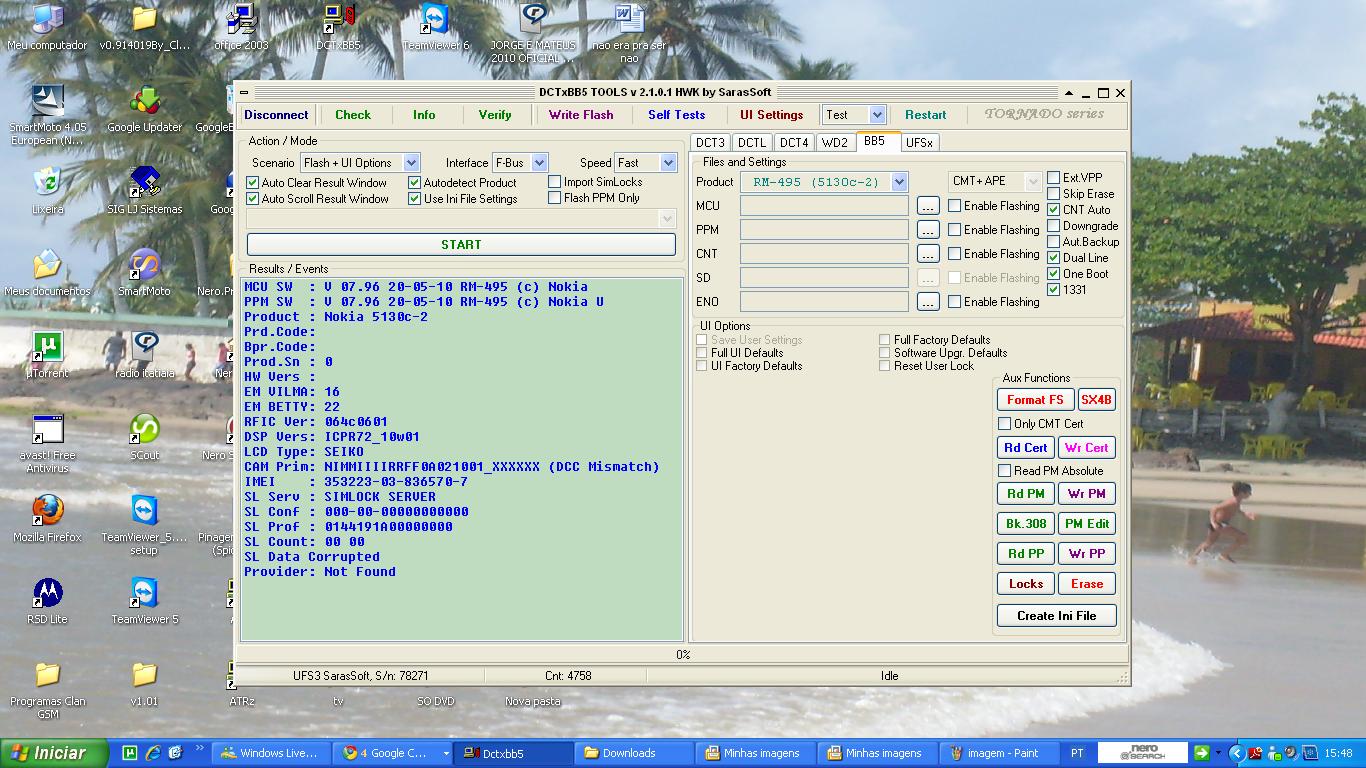Switch to the WD2 tab
This screenshot has width=1366, height=768.
click(x=834, y=143)
